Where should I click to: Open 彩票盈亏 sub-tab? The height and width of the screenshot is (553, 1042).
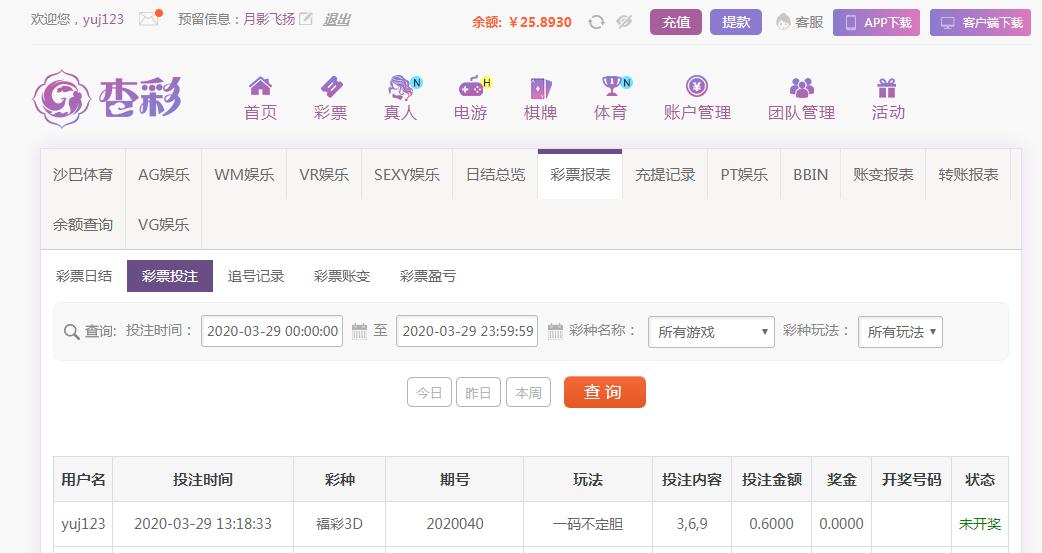click(x=427, y=276)
